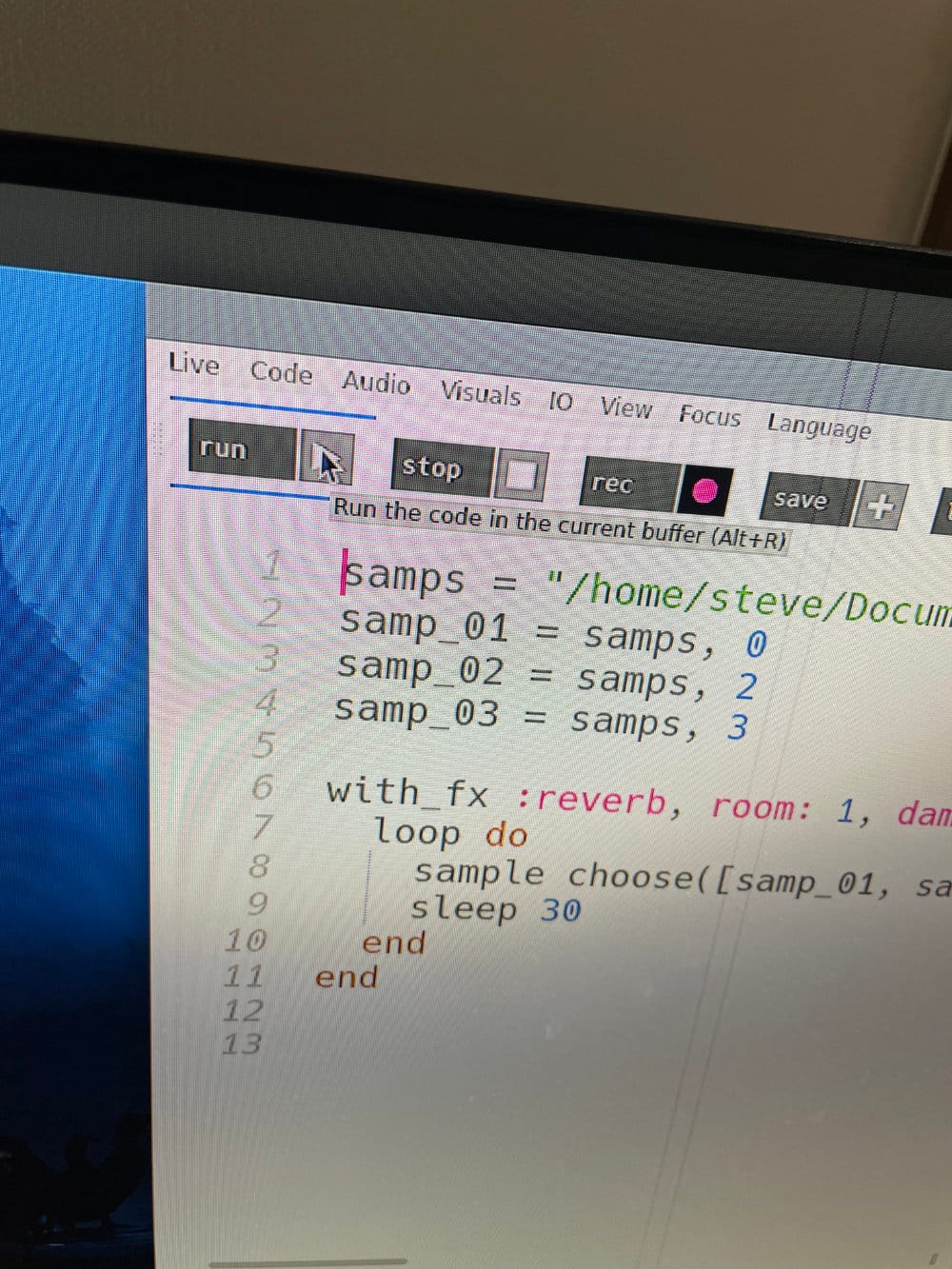Open the IO menu
Screen dimensions: 952x1269
tap(561, 402)
